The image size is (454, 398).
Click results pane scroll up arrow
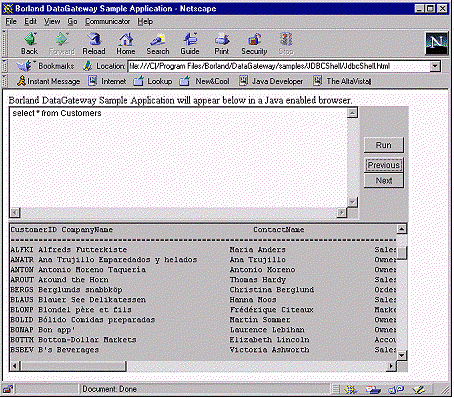(401, 229)
